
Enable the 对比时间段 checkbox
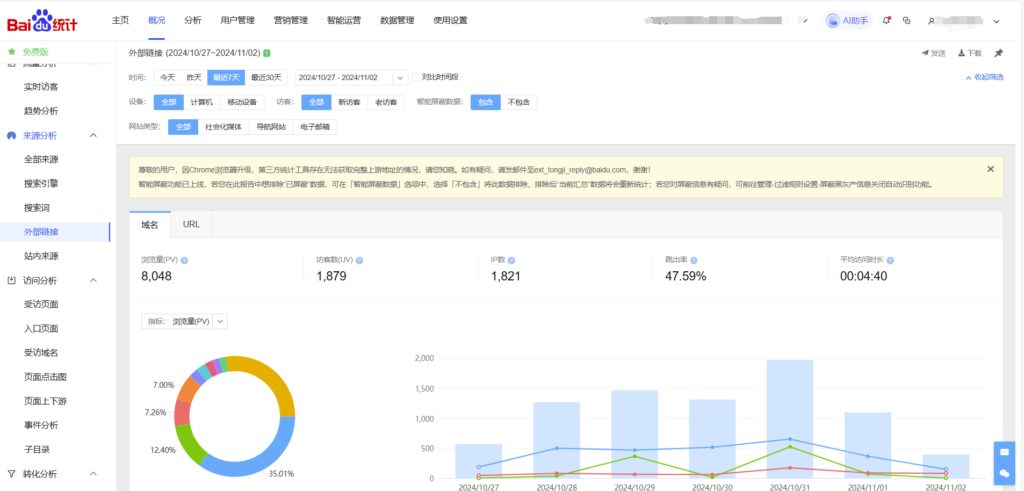point(415,77)
